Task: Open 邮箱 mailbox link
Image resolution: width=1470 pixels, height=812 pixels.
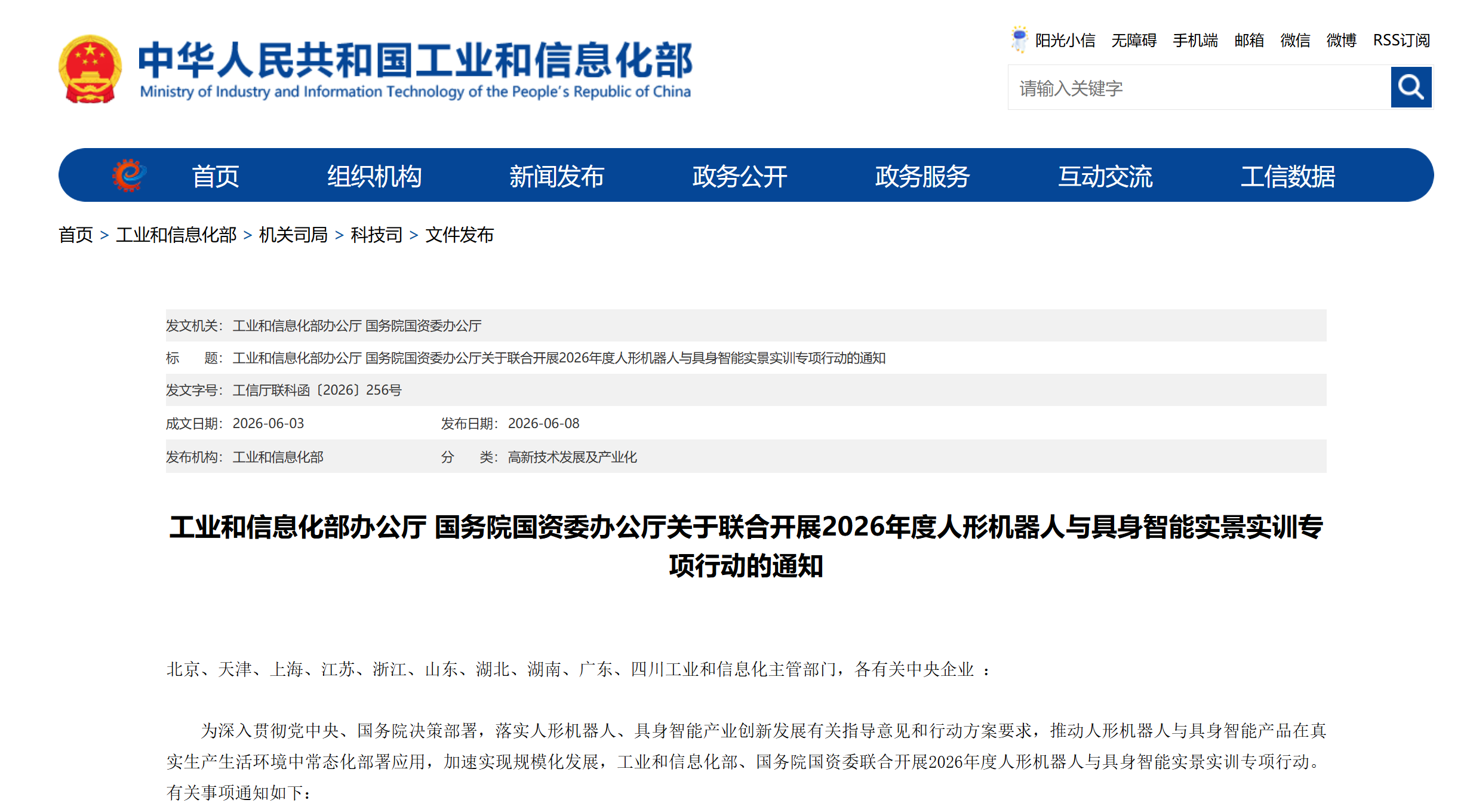Action: pyautogui.click(x=1249, y=40)
